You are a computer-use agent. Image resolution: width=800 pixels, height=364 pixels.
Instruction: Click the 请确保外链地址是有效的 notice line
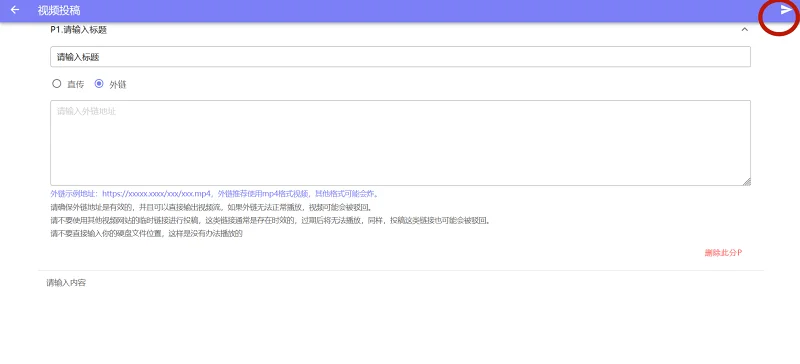coord(211,208)
